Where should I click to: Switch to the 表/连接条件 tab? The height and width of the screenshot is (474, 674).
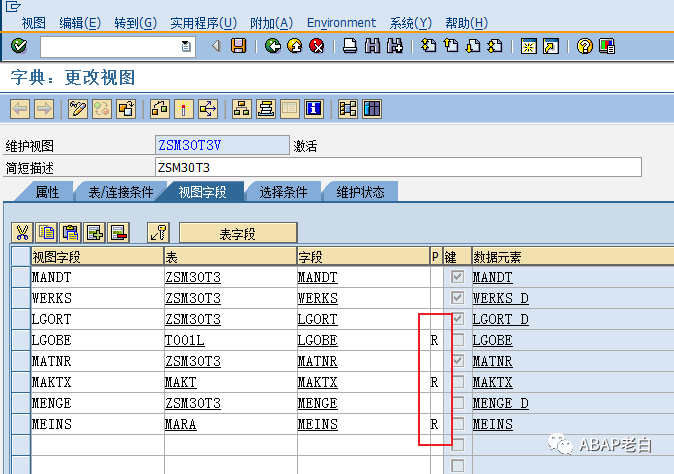click(x=121, y=192)
